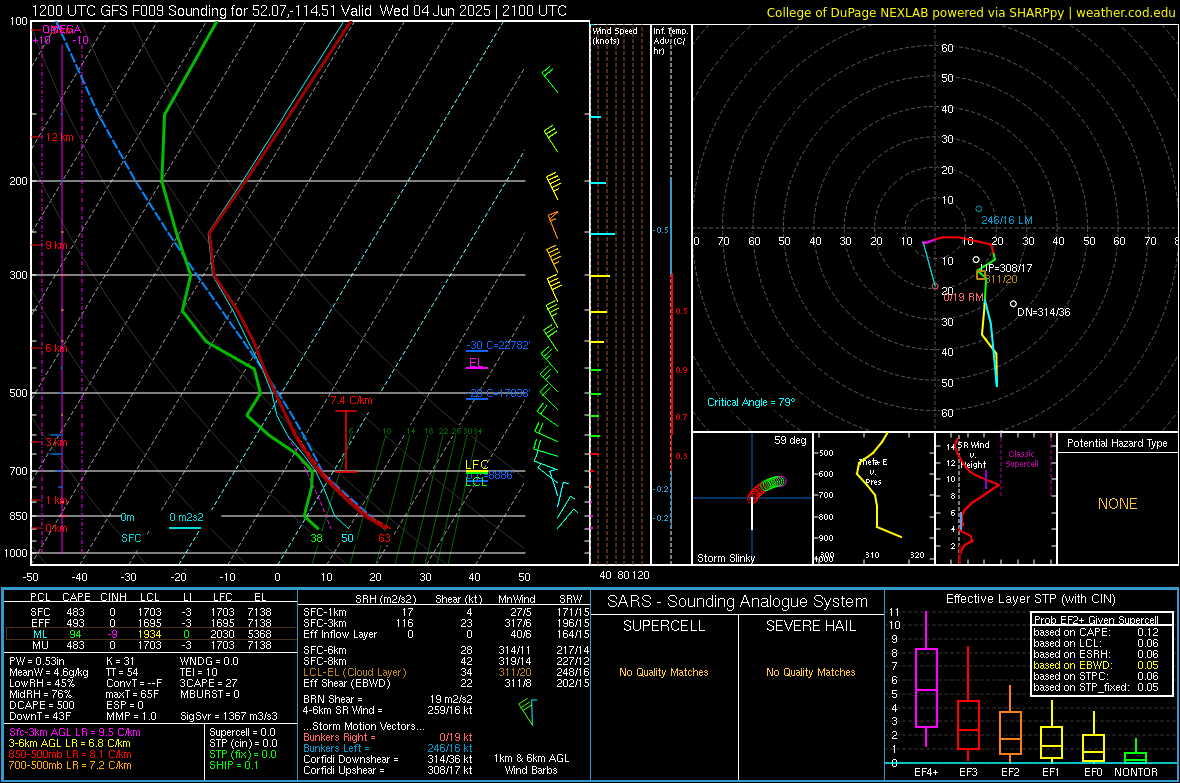Select the Eff Shear (EBWD) row
The width and height of the screenshot is (1180, 783).
pyautogui.click(x=446, y=683)
